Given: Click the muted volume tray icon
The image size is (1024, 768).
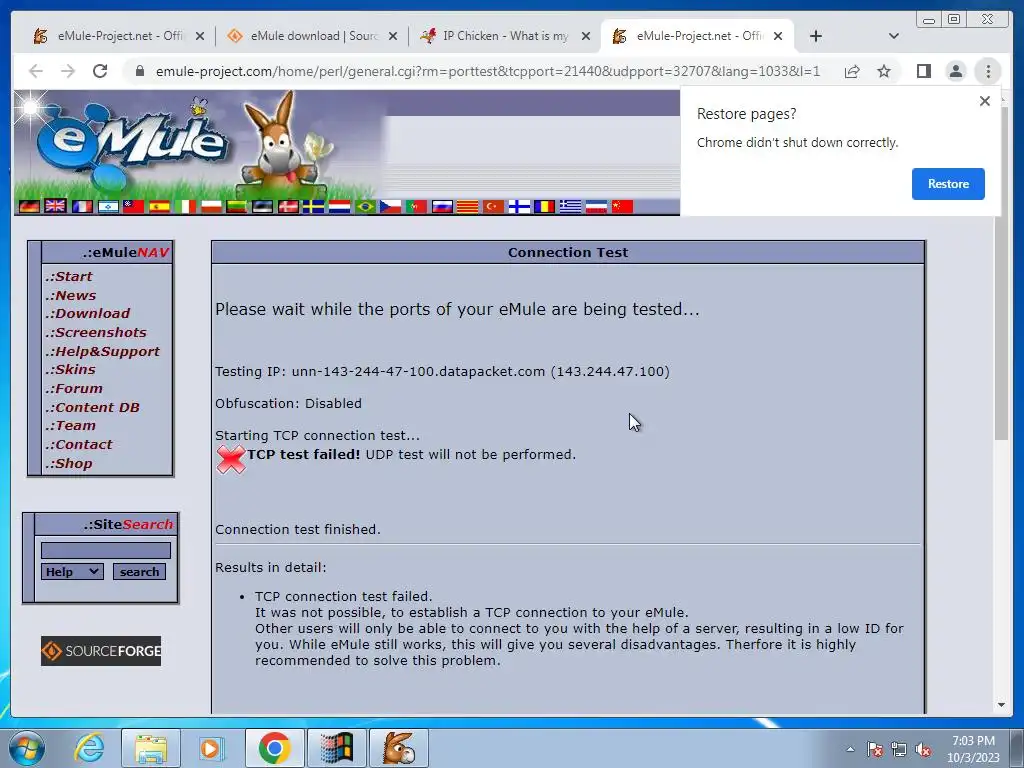Looking at the screenshot, I should tap(923, 749).
